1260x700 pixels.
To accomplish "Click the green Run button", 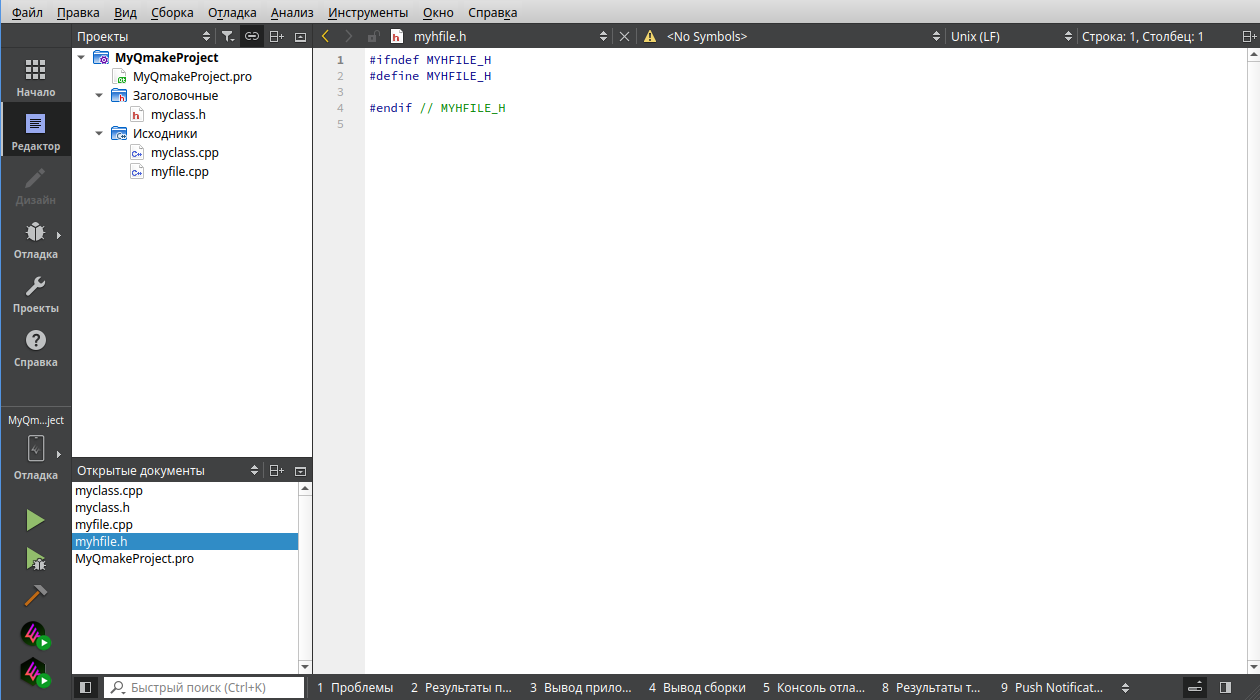I will (x=35, y=520).
